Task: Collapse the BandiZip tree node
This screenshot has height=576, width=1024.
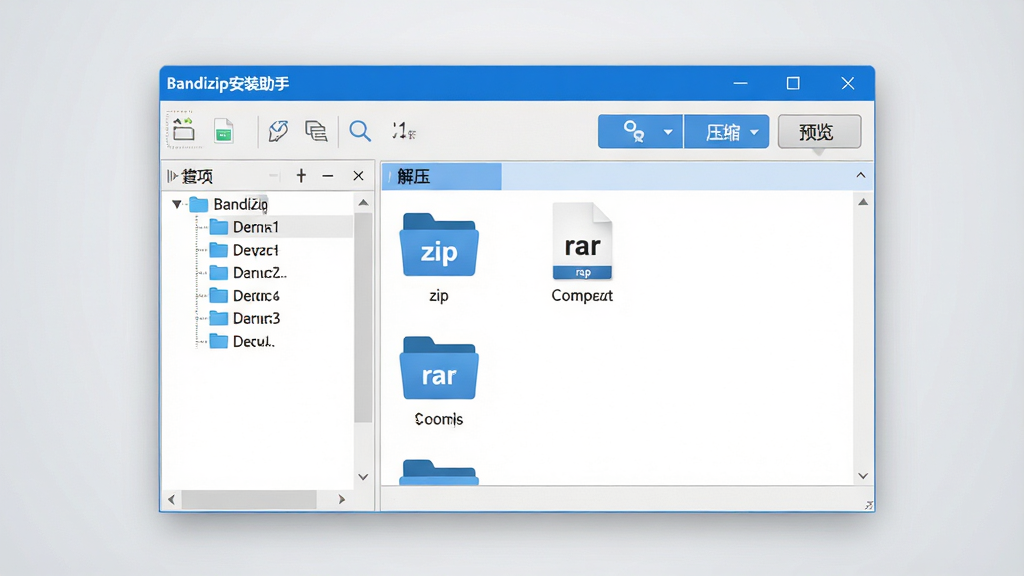Action: (x=176, y=204)
